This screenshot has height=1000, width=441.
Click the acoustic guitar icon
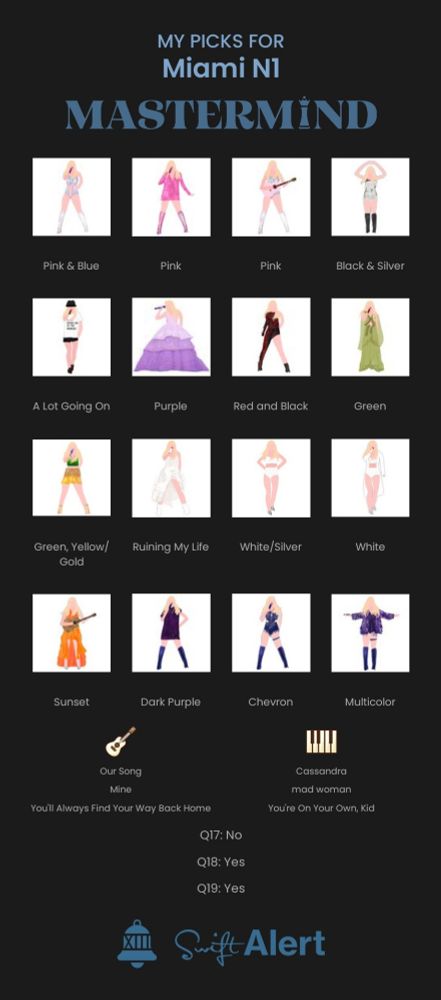pos(121,741)
